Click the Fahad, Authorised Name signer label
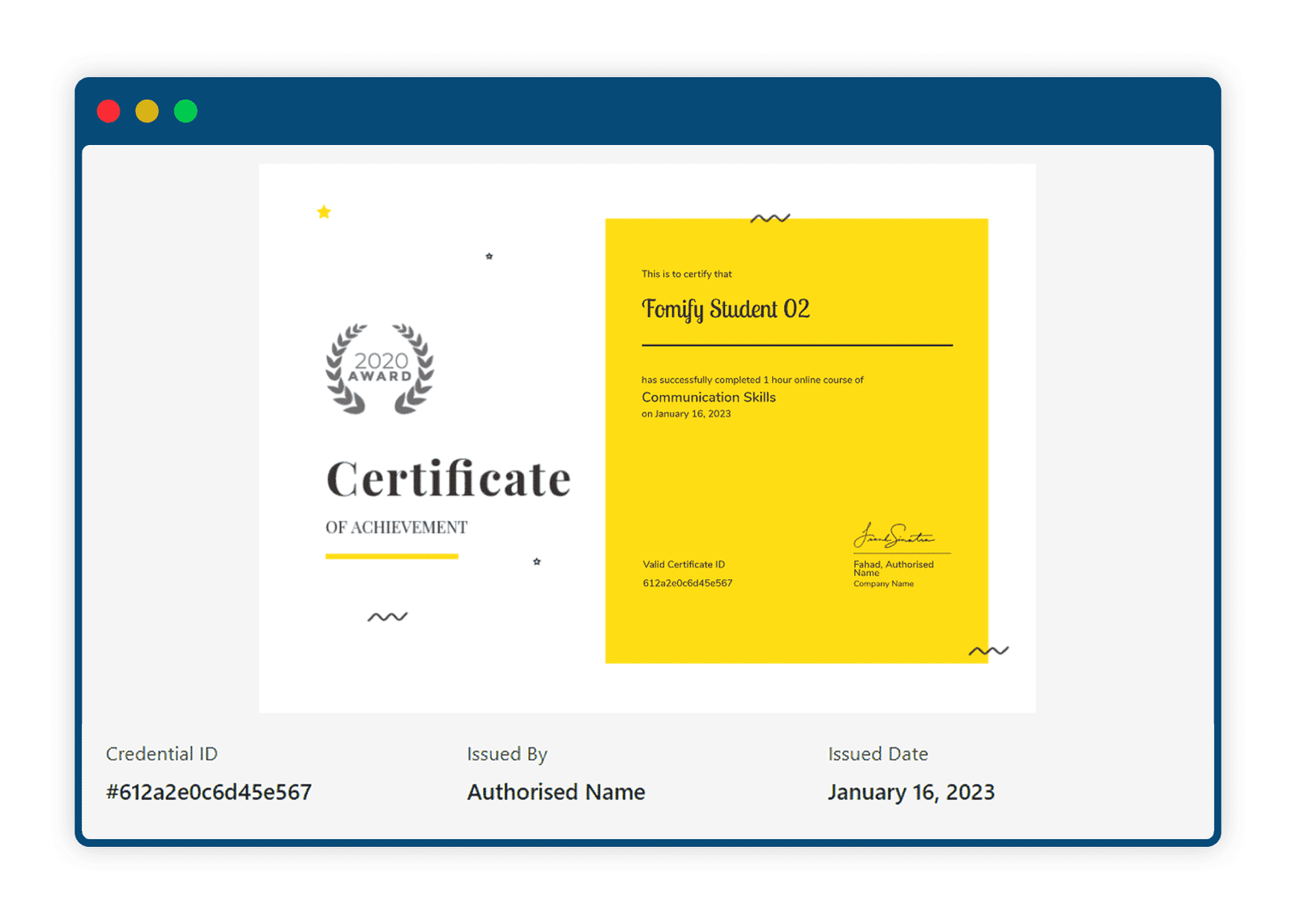 (893, 568)
